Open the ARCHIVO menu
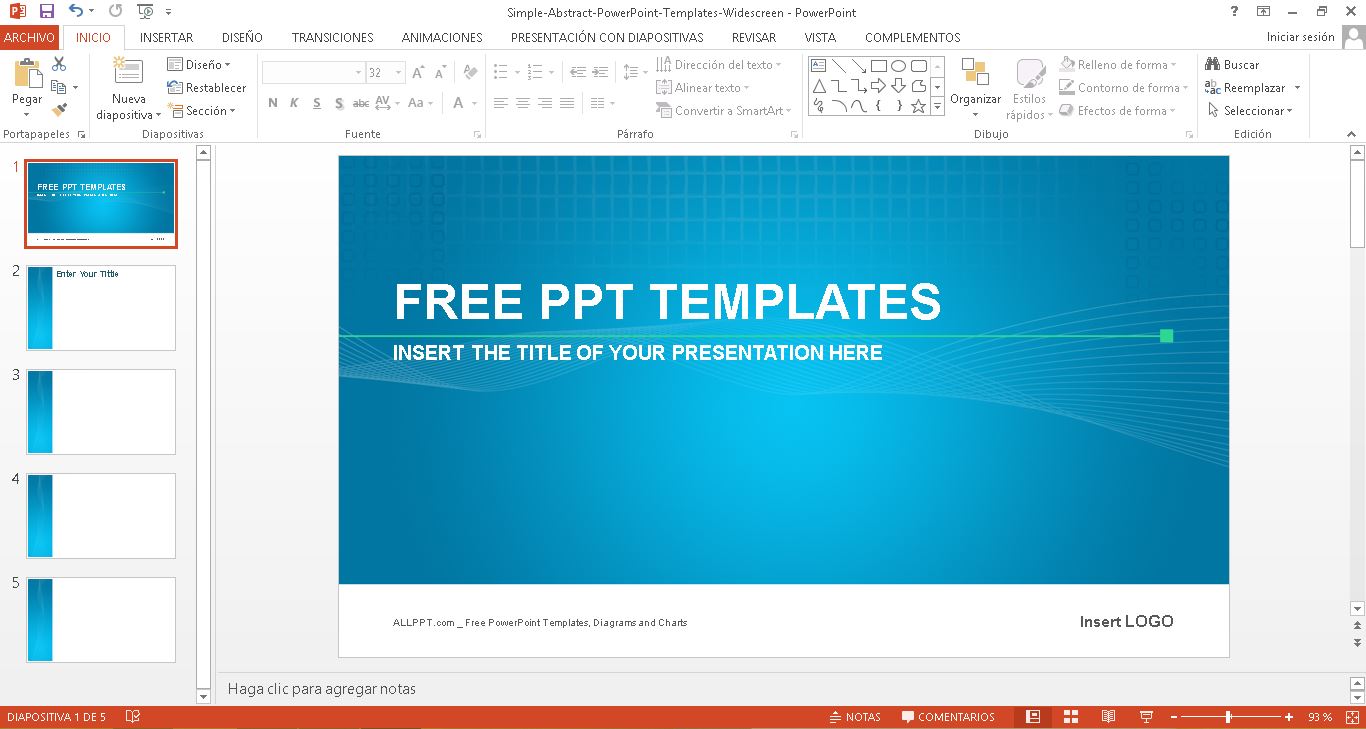Viewport: 1366px width, 729px height. tap(29, 37)
